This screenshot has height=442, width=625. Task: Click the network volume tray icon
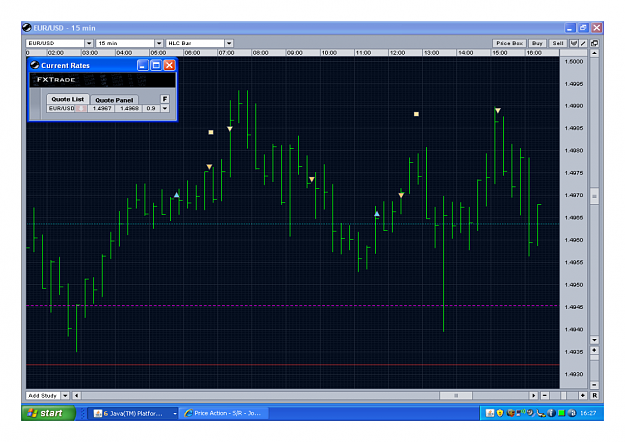[520, 413]
